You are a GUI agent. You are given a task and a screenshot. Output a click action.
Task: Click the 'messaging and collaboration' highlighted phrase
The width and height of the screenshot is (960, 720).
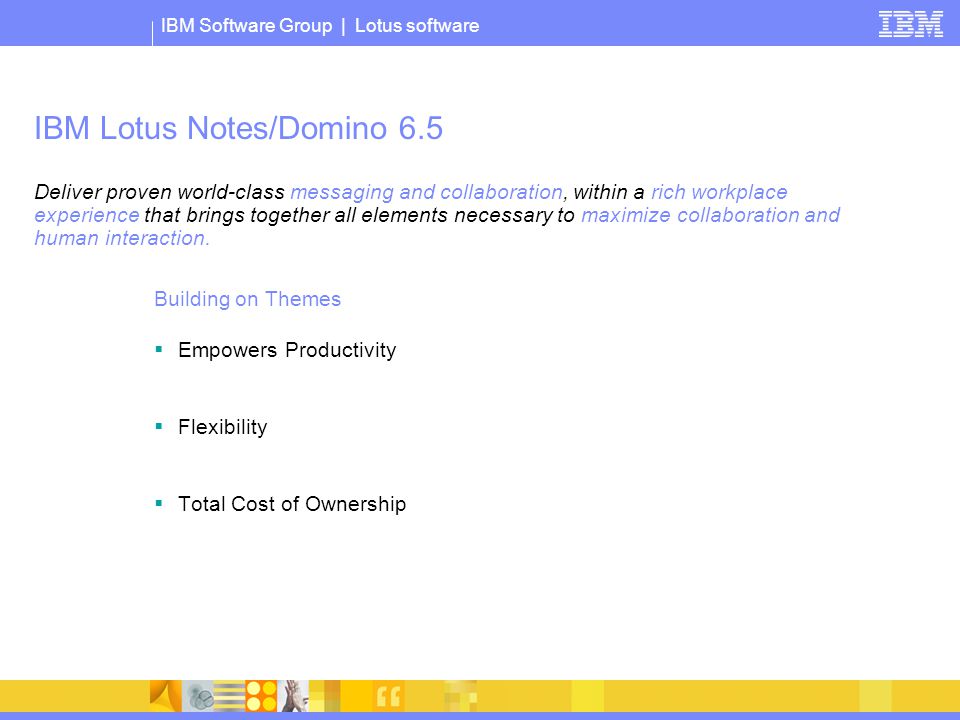426,192
